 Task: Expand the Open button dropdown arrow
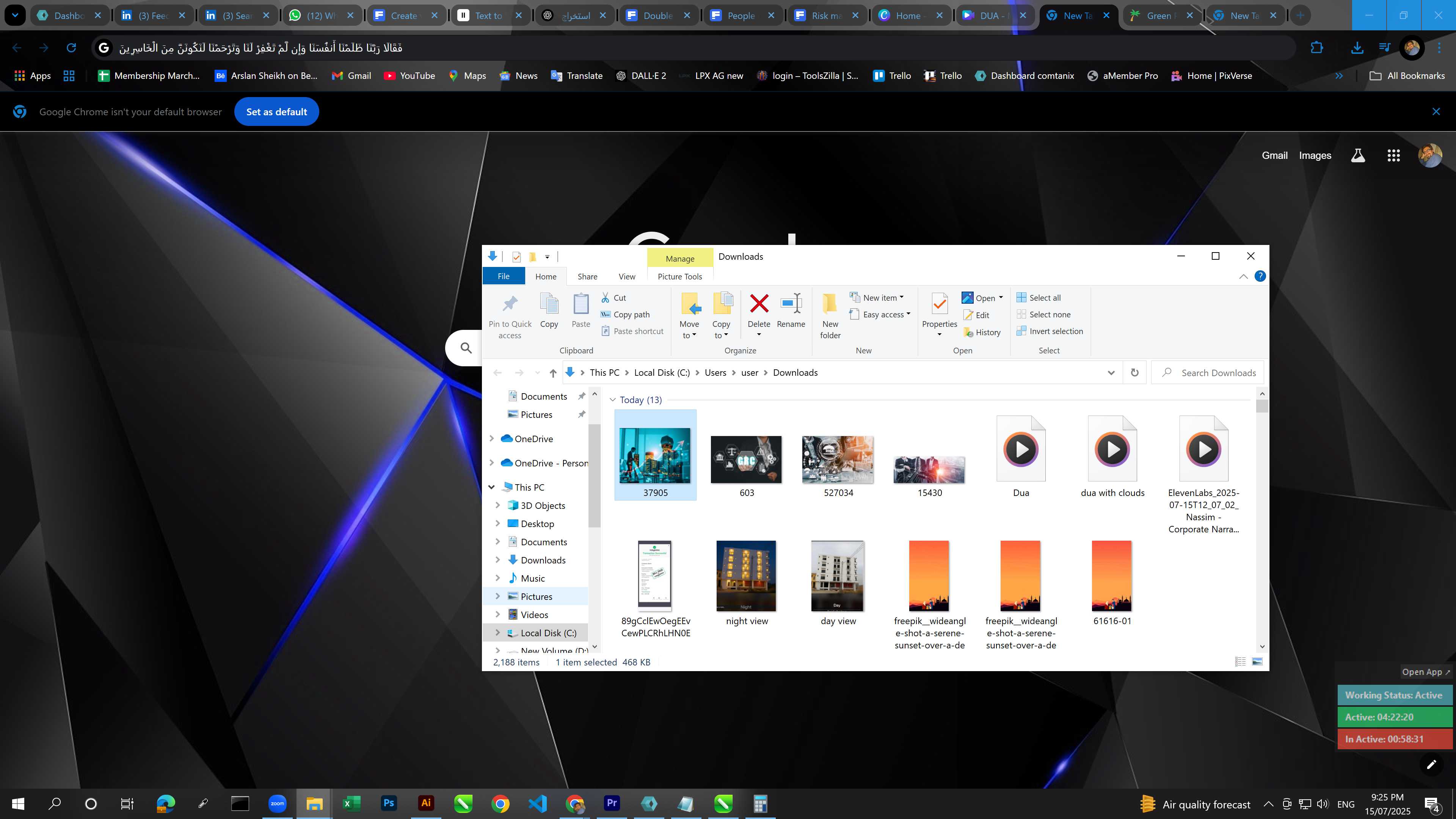click(x=1001, y=298)
